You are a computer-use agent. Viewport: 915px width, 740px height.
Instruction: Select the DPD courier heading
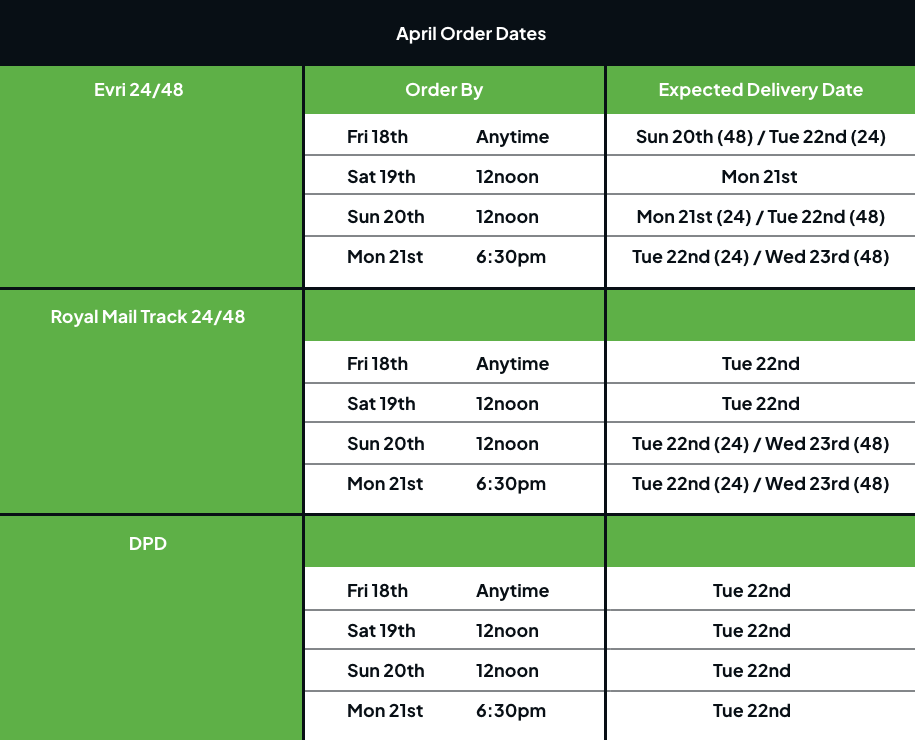tap(148, 544)
